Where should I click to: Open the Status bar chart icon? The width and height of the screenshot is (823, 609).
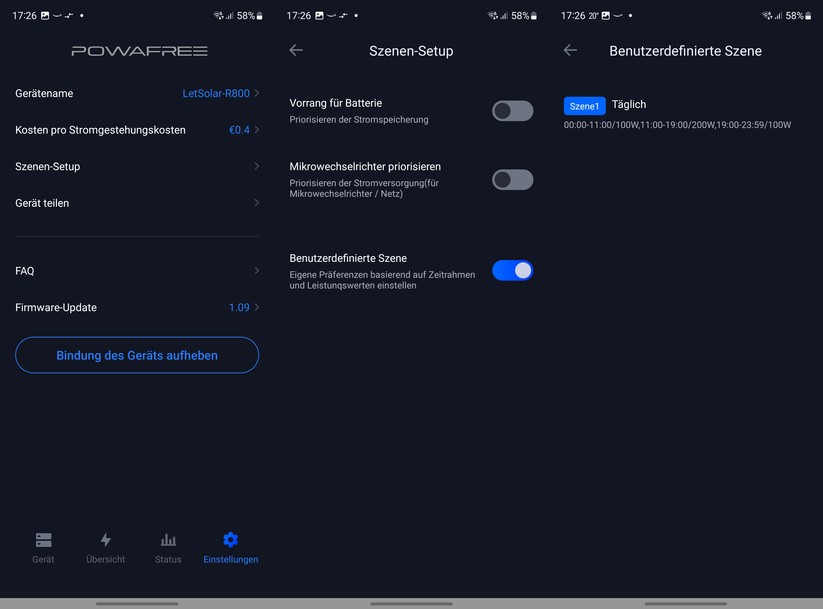pos(168,540)
